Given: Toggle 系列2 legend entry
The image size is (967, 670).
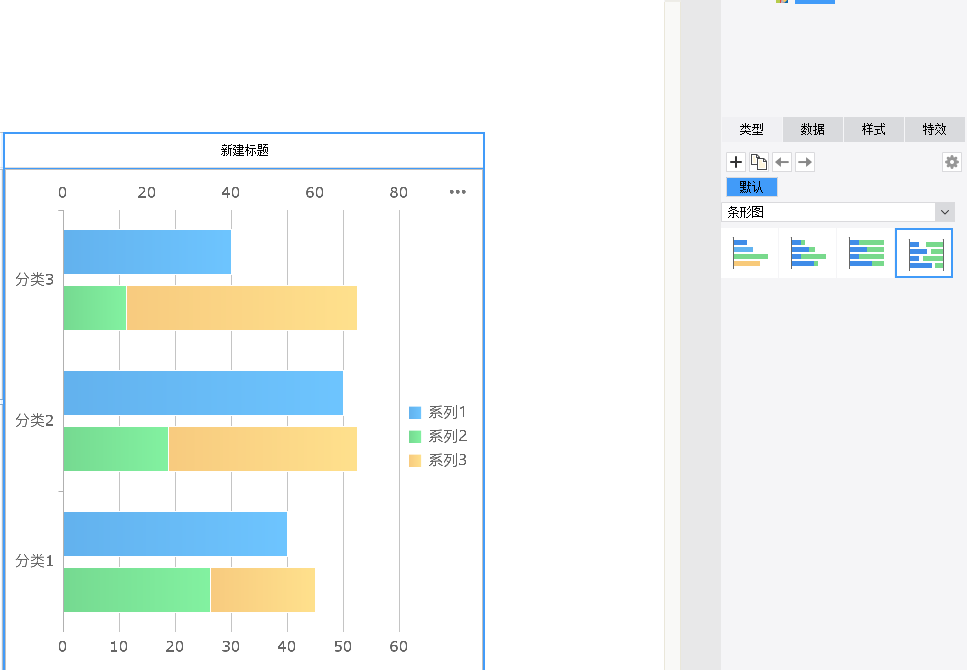Looking at the screenshot, I should pos(437,436).
